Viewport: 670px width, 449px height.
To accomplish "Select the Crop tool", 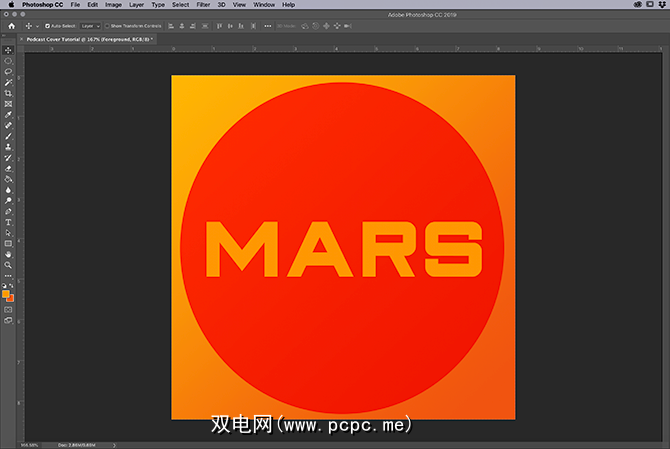I will (x=8, y=93).
